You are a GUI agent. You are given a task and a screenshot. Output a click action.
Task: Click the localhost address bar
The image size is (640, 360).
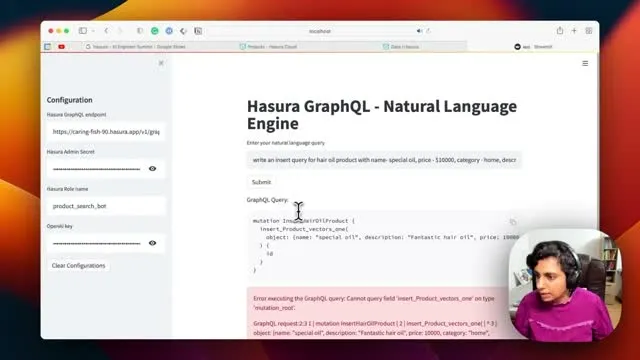click(320, 31)
